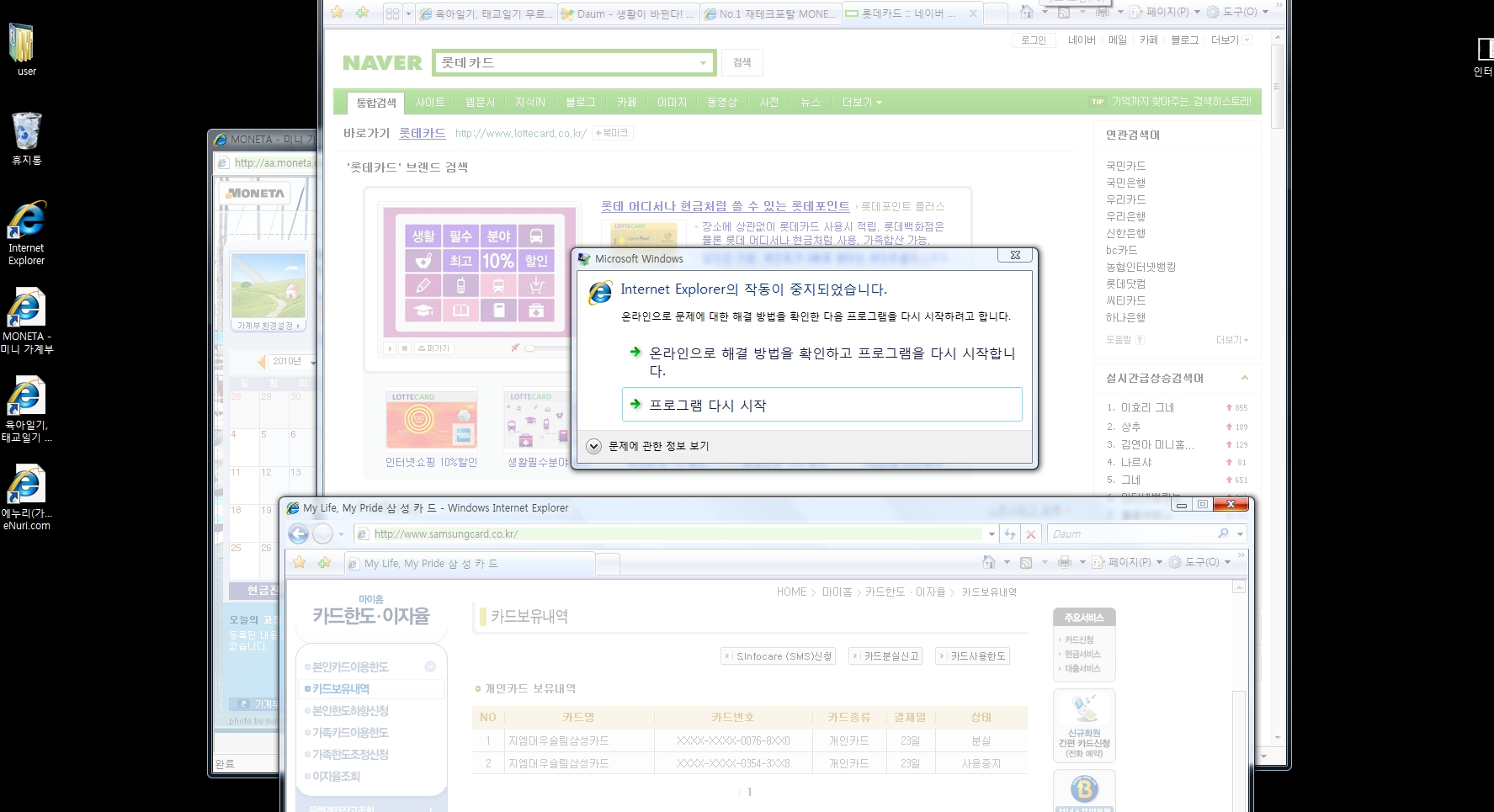Close the 롯데카드 Naver tab
Viewport: 1494px width, 812px height.
pyautogui.click(x=974, y=13)
